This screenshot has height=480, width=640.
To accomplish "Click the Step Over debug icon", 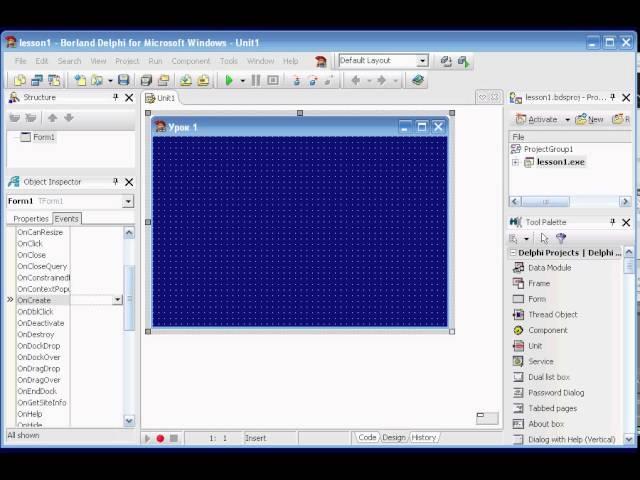I will pyautogui.click(x=313, y=80).
